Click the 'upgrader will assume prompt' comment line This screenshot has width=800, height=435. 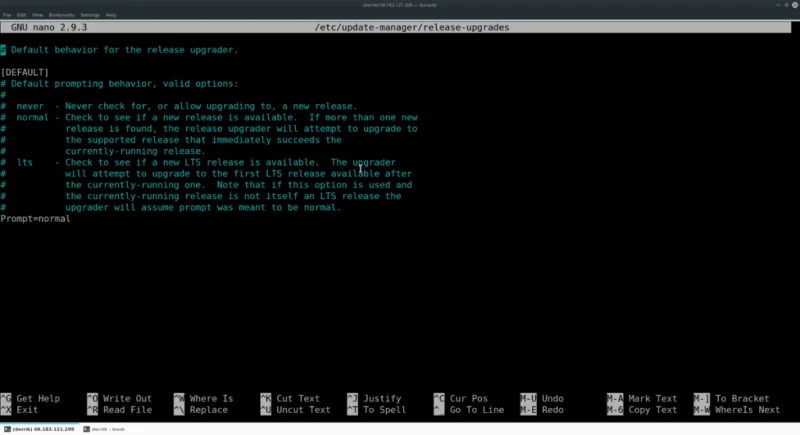pos(170,208)
